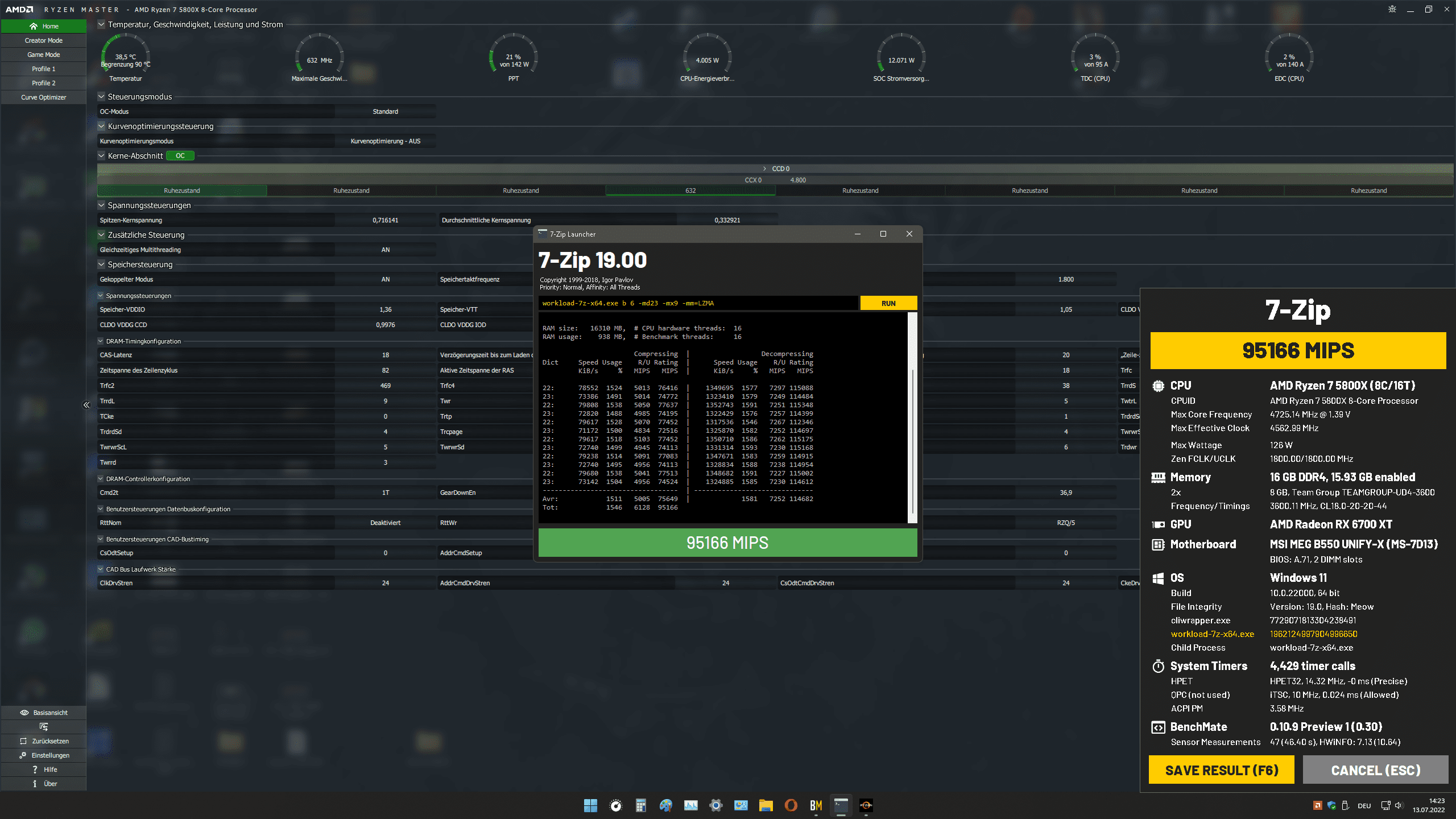Expand the CCD 0 row chevron
This screenshot has height=819, width=1456.
tap(765, 169)
